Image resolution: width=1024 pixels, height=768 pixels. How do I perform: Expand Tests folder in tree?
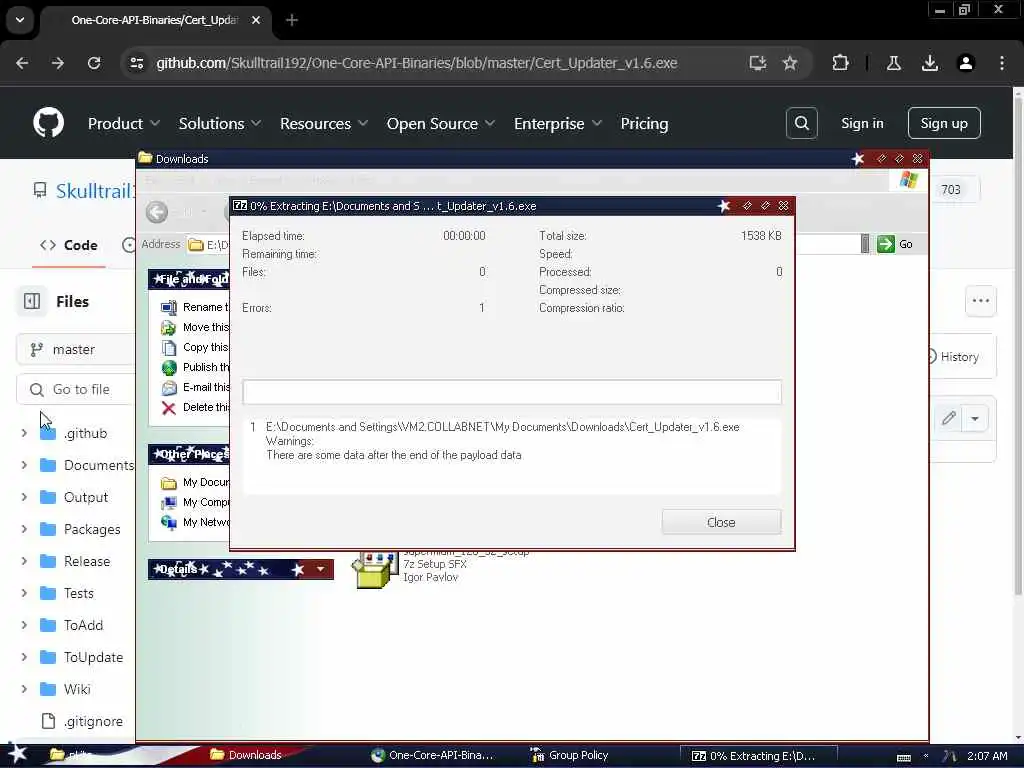pyautogui.click(x=24, y=593)
